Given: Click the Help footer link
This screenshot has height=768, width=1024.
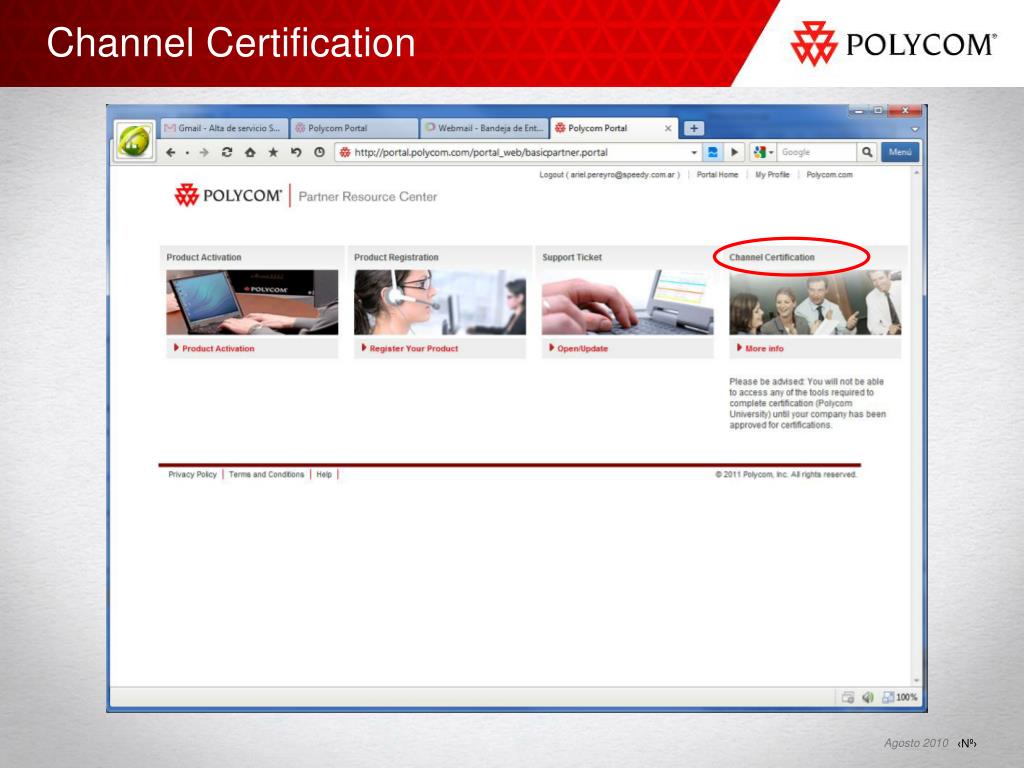Looking at the screenshot, I should point(324,474).
